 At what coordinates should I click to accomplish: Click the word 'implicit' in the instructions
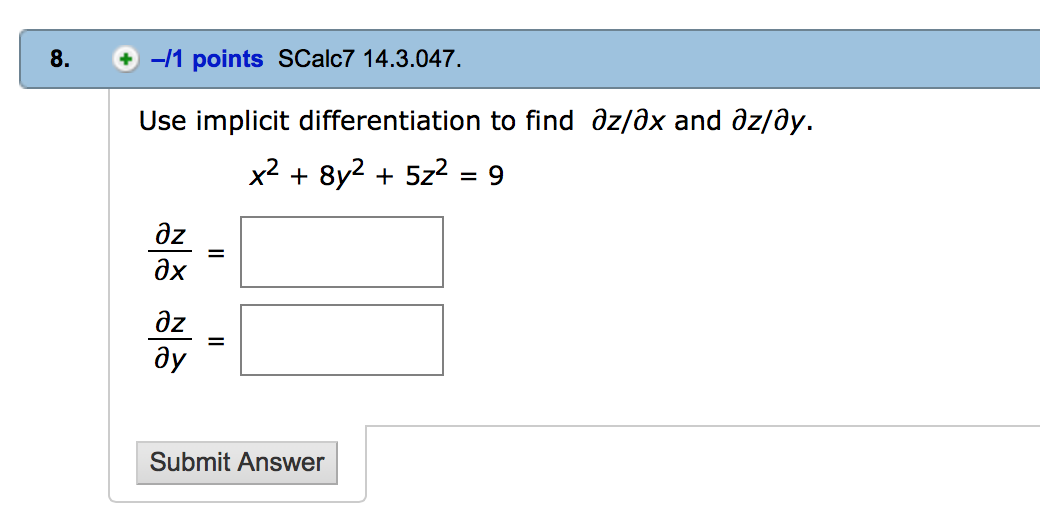tap(243, 121)
